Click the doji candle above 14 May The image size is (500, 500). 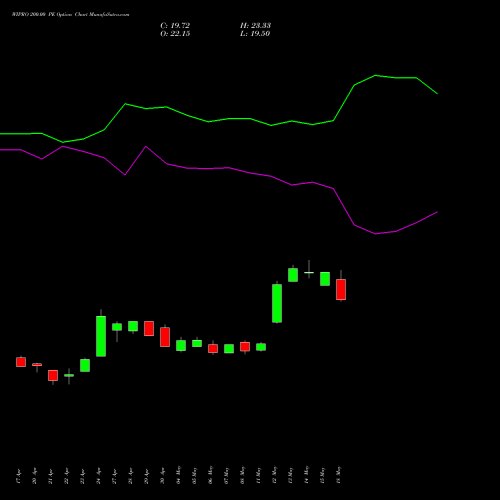[309, 272]
